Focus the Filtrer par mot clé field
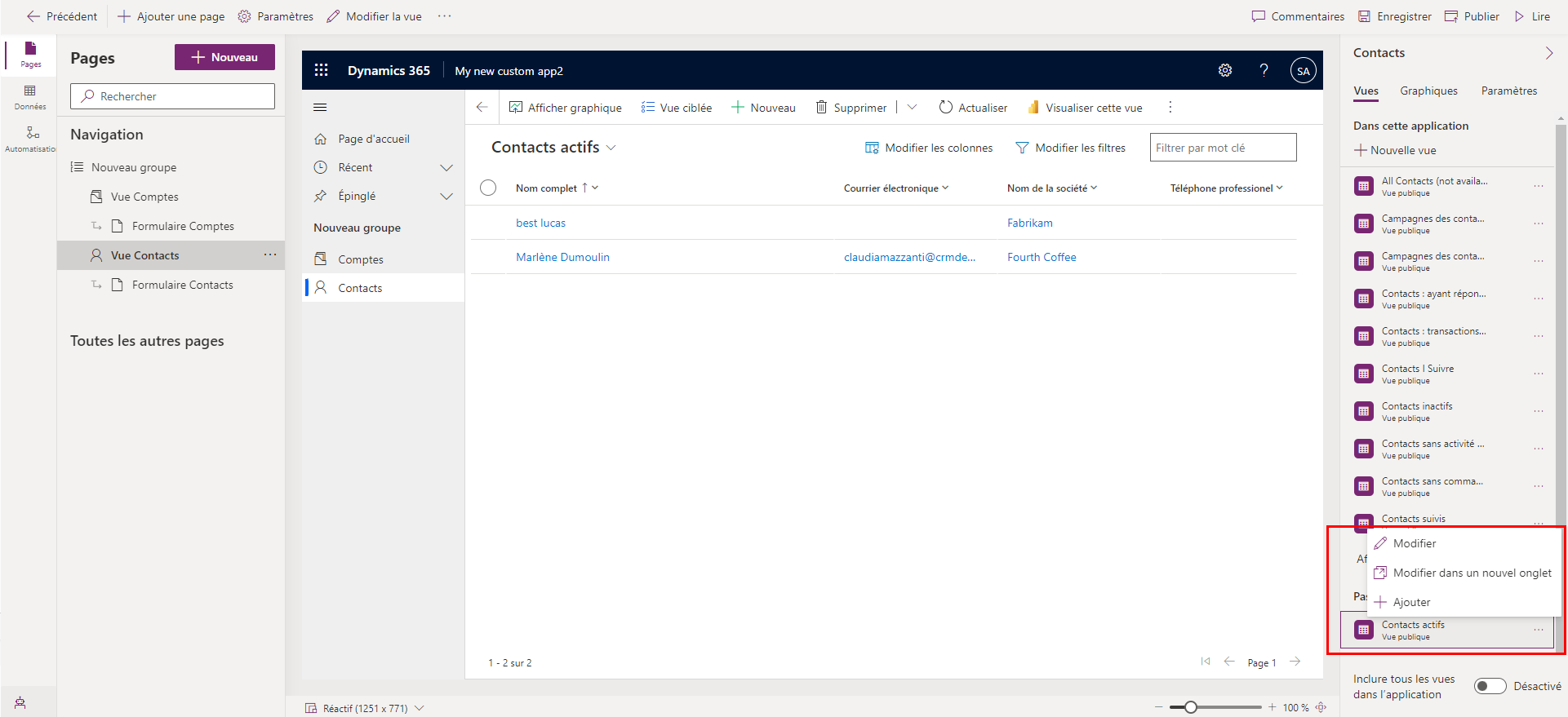 pos(1223,148)
